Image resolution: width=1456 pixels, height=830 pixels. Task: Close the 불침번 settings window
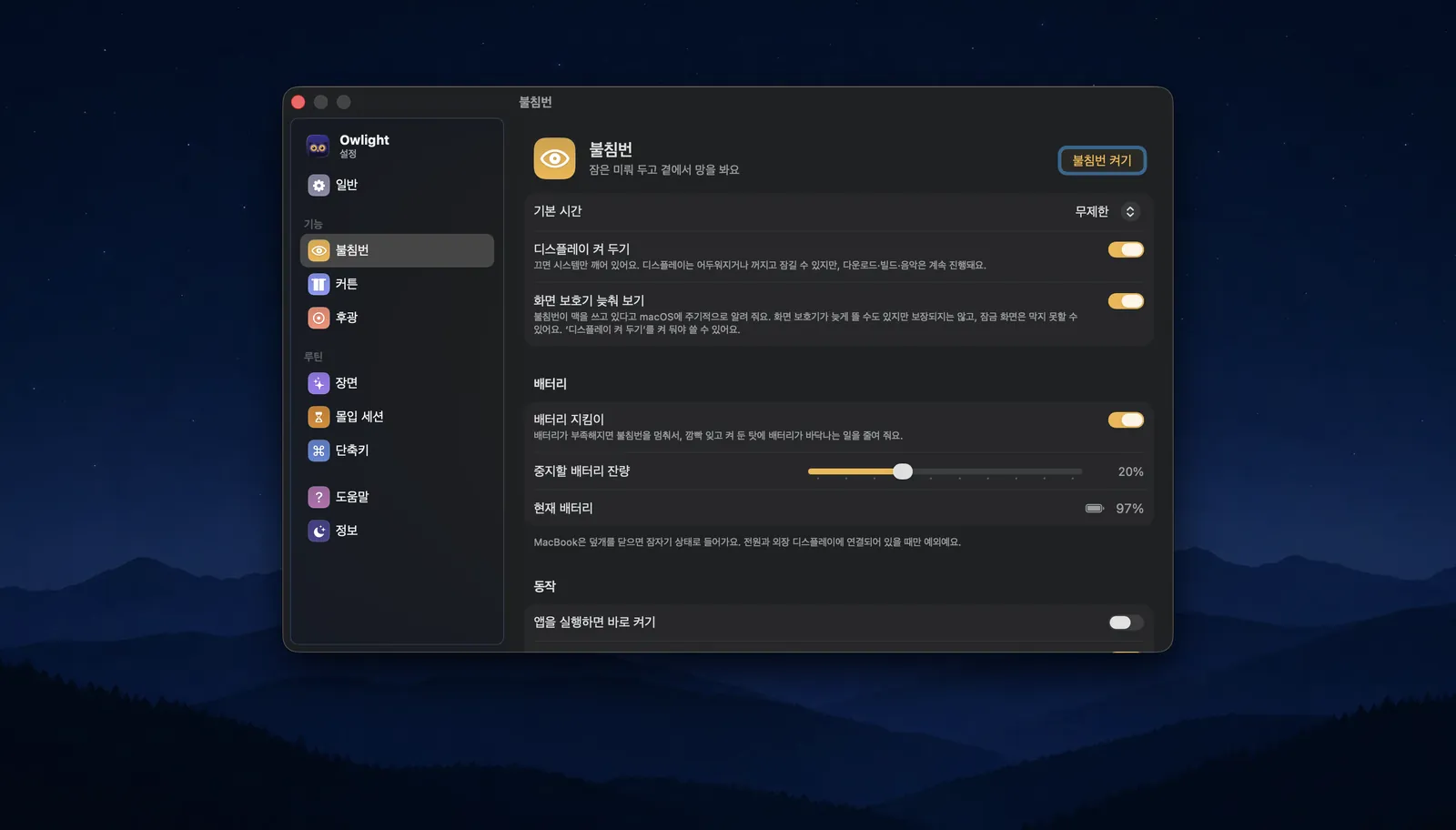tap(298, 102)
